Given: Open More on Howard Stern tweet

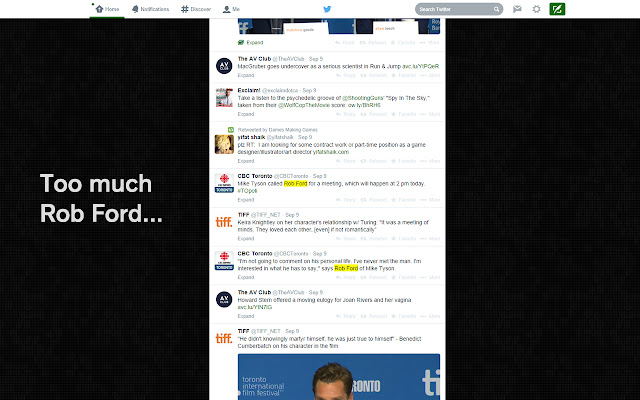Looking at the screenshot, I should [430, 316].
